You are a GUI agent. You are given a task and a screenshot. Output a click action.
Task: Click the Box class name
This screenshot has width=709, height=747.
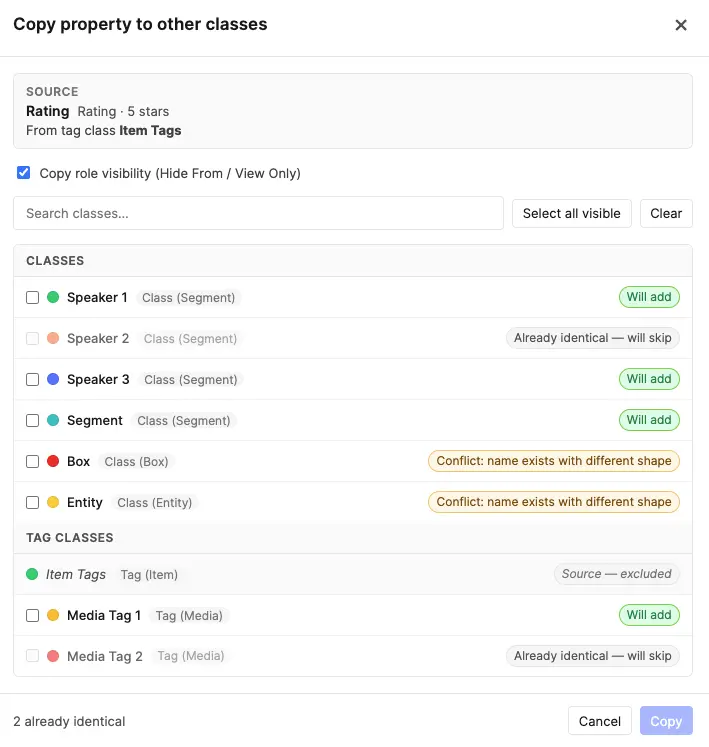(x=79, y=461)
